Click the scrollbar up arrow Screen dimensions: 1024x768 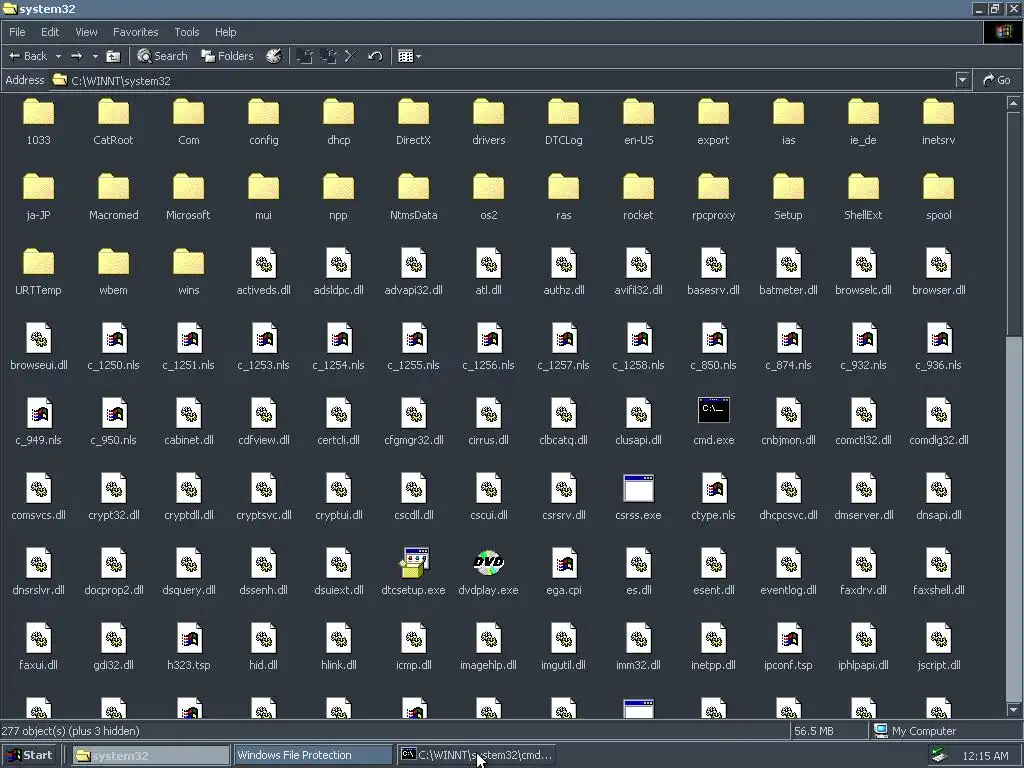pyautogui.click(x=1014, y=103)
